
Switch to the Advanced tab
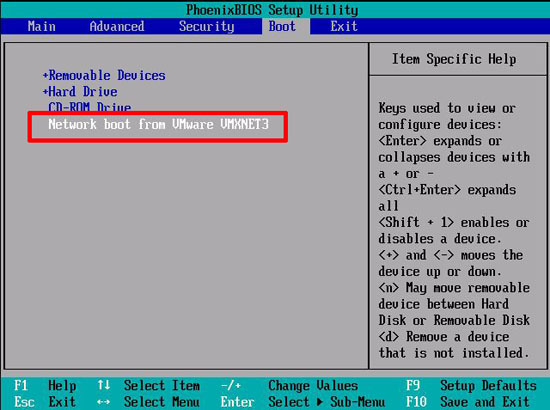(116, 26)
